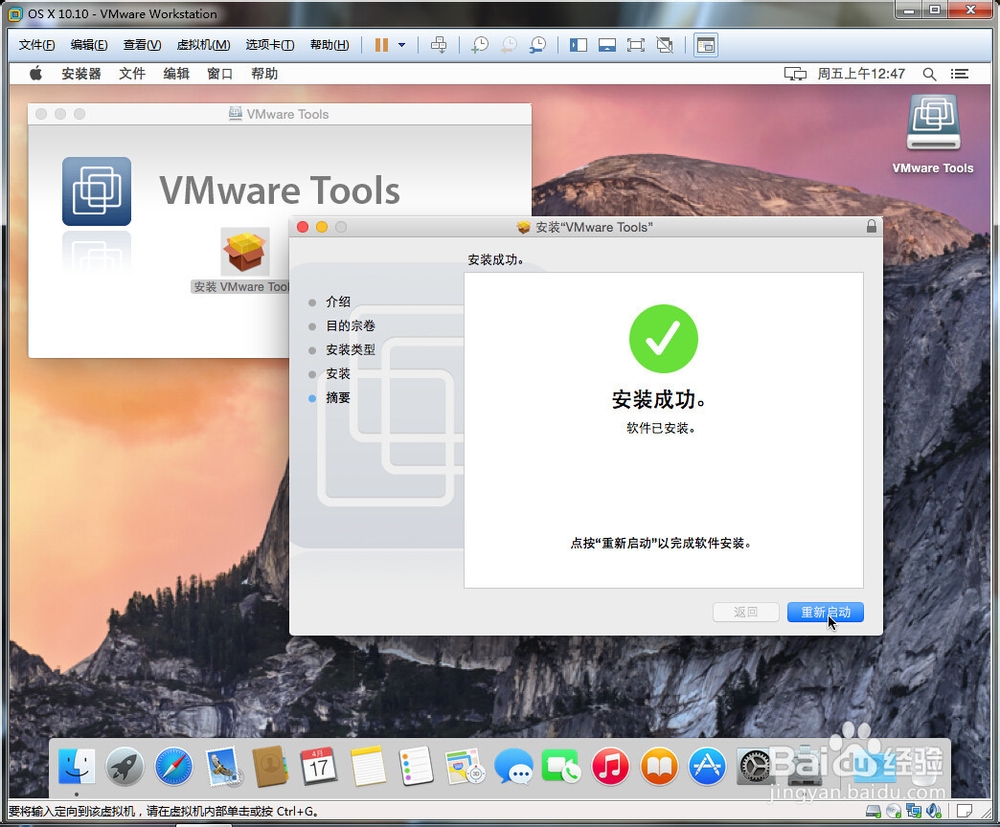Click the console view toolbar icon

pyautogui.click(x=706, y=45)
